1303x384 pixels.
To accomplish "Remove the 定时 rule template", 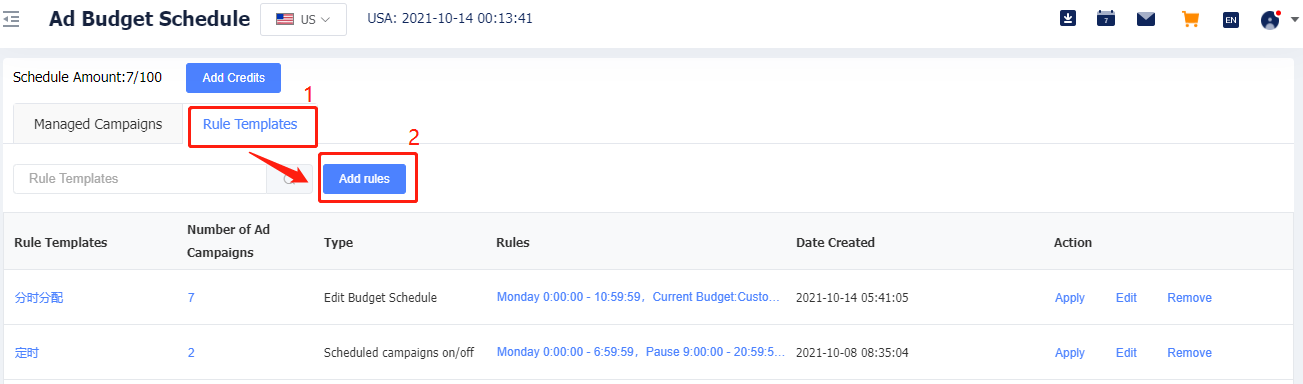I will tap(1189, 353).
